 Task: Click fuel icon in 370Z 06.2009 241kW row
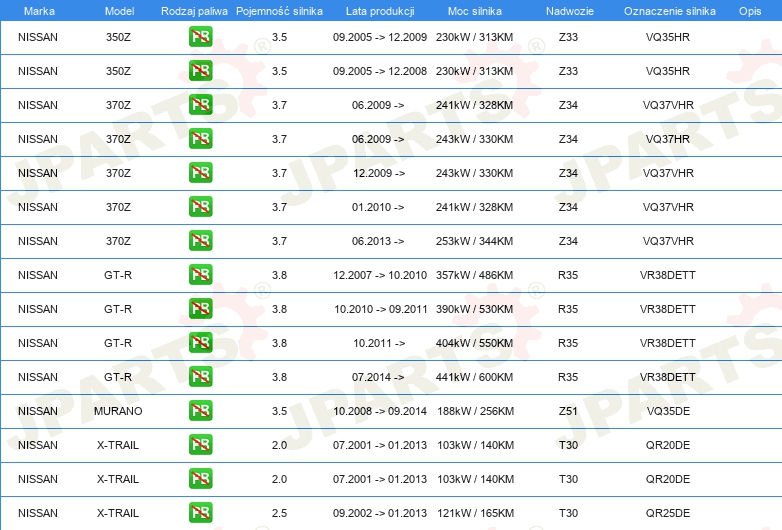click(x=200, y=105)
